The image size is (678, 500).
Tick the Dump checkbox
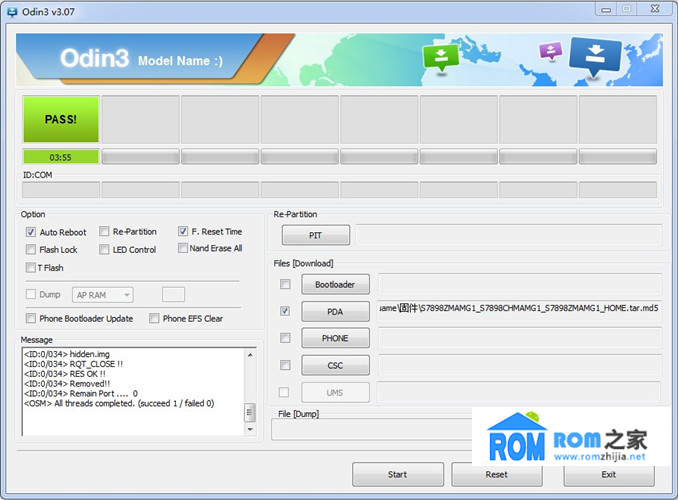[31, 294]
